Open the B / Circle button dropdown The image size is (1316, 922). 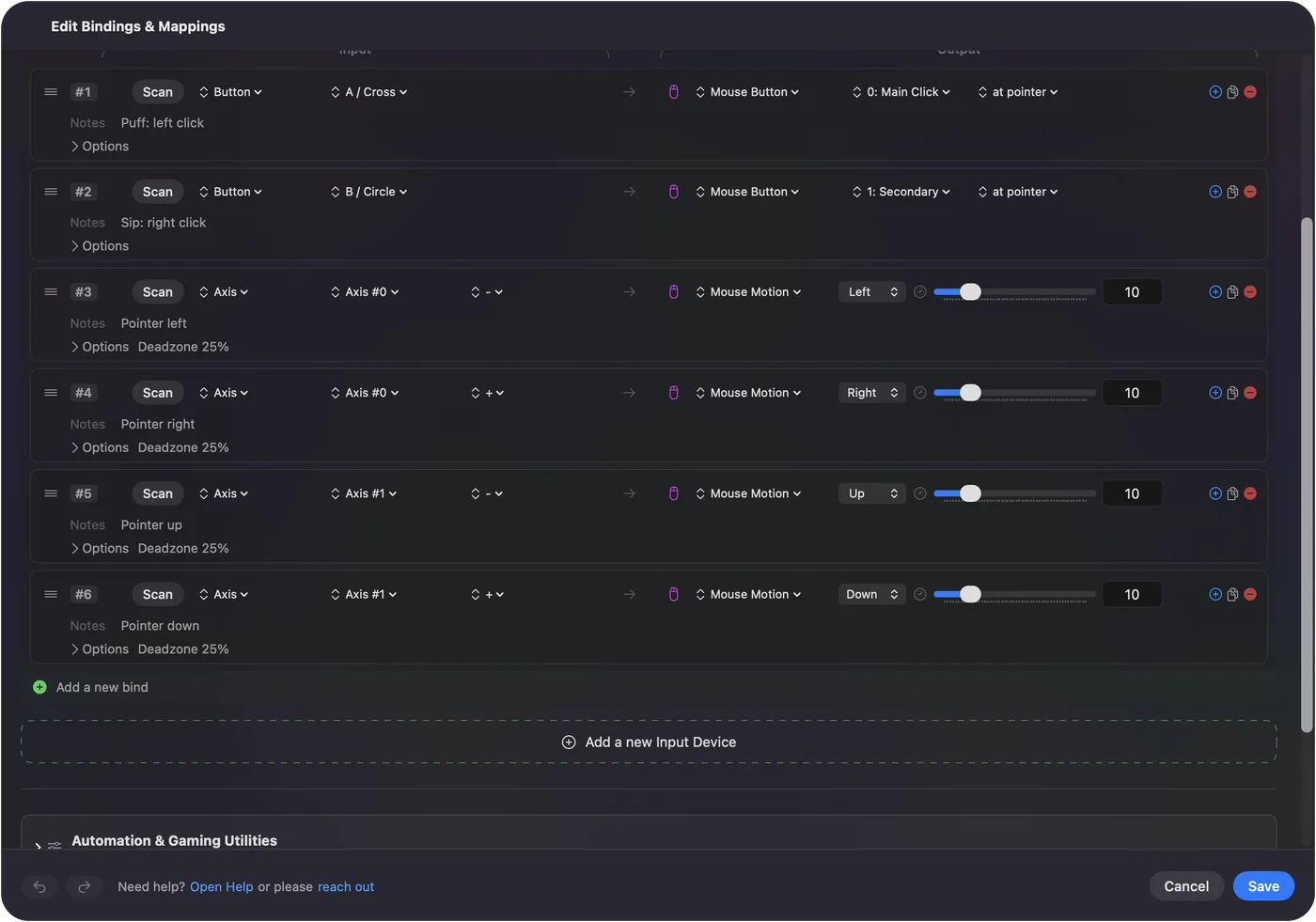pyautogui.click(x=369, y=192)
